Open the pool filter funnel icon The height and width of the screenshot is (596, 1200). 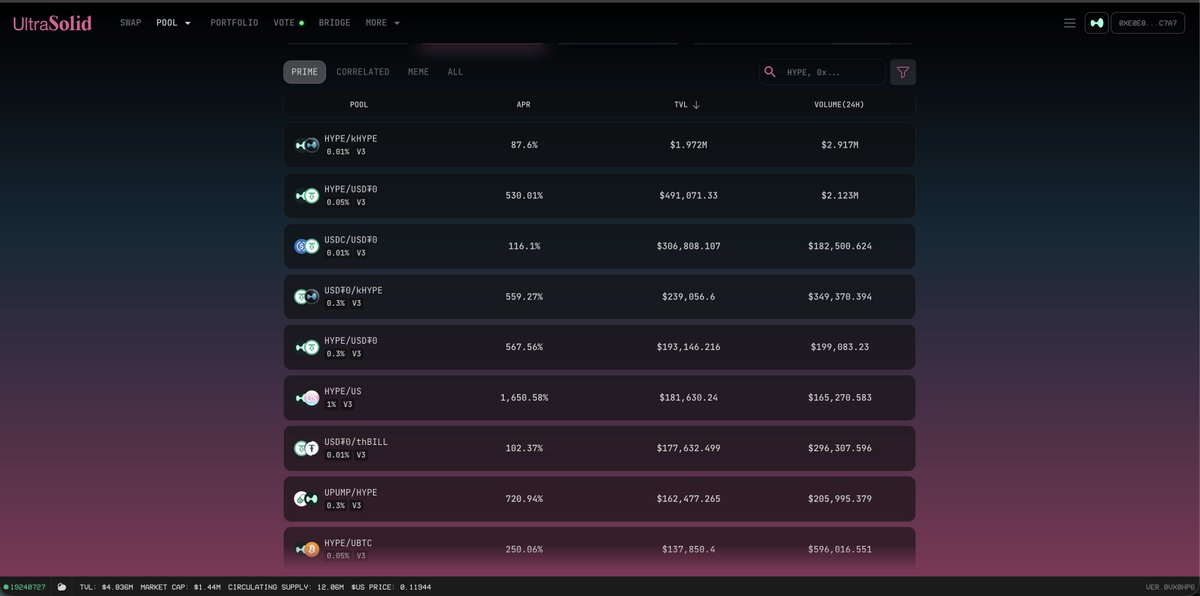coord(903,72)
